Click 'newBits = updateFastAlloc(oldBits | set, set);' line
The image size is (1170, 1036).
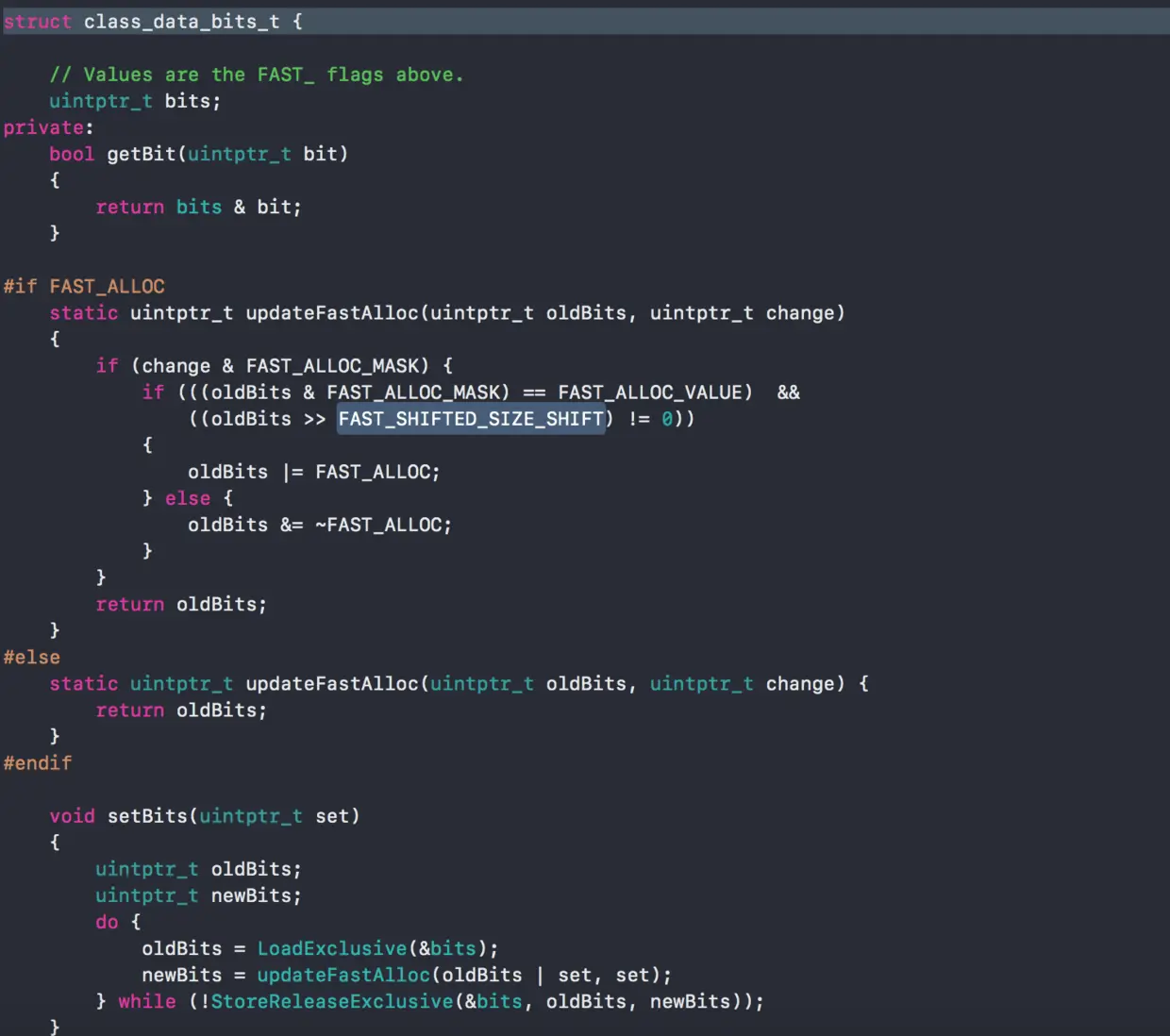click(407, 975)
